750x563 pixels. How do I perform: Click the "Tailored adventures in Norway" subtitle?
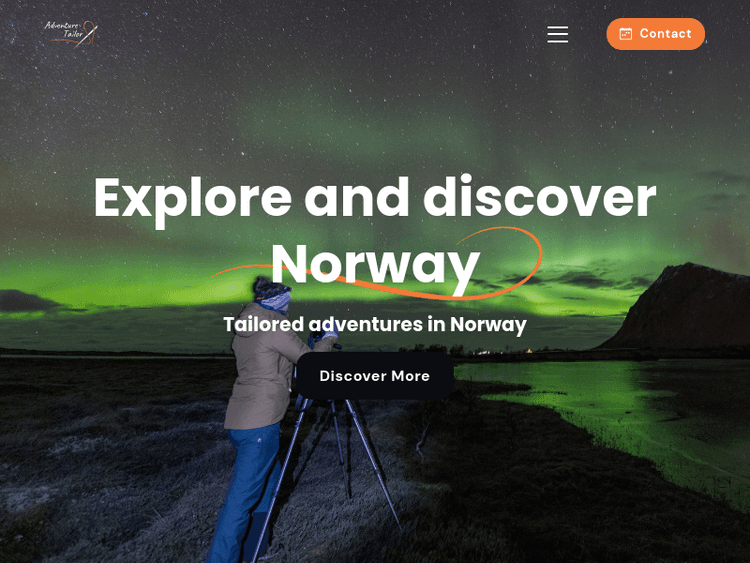coord(375,324)
